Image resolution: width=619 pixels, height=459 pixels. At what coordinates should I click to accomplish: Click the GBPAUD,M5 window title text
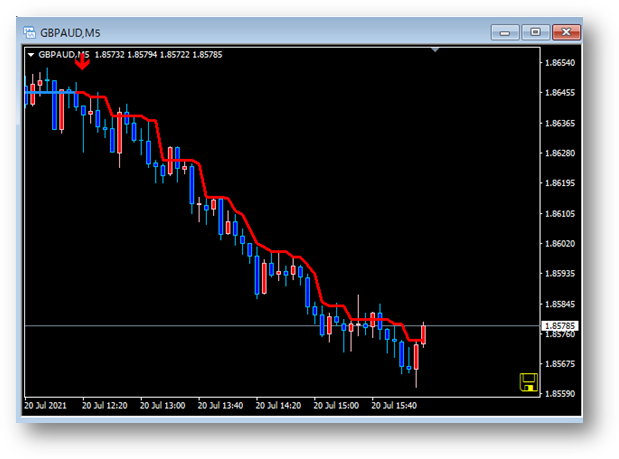pyautogui.click(x=70, y=33)
